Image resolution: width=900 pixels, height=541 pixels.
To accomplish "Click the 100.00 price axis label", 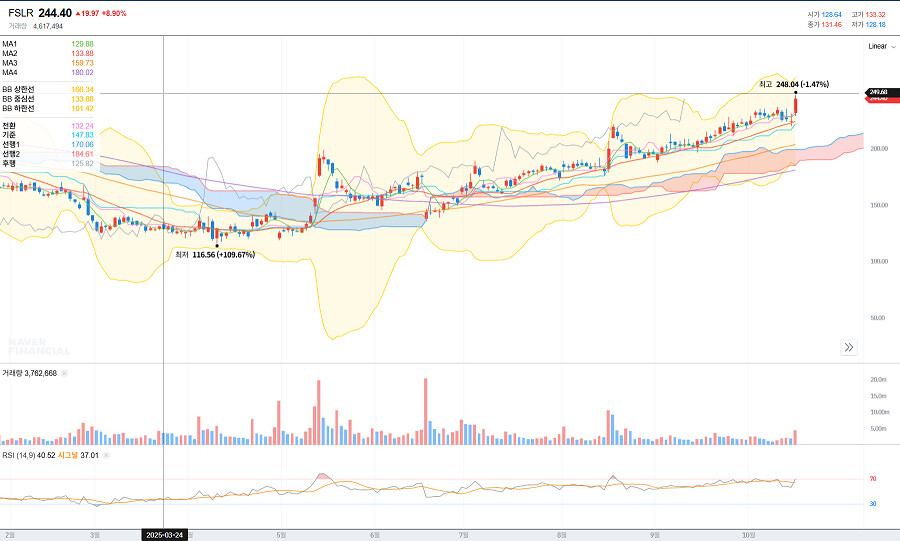I will tap(879, 262).
